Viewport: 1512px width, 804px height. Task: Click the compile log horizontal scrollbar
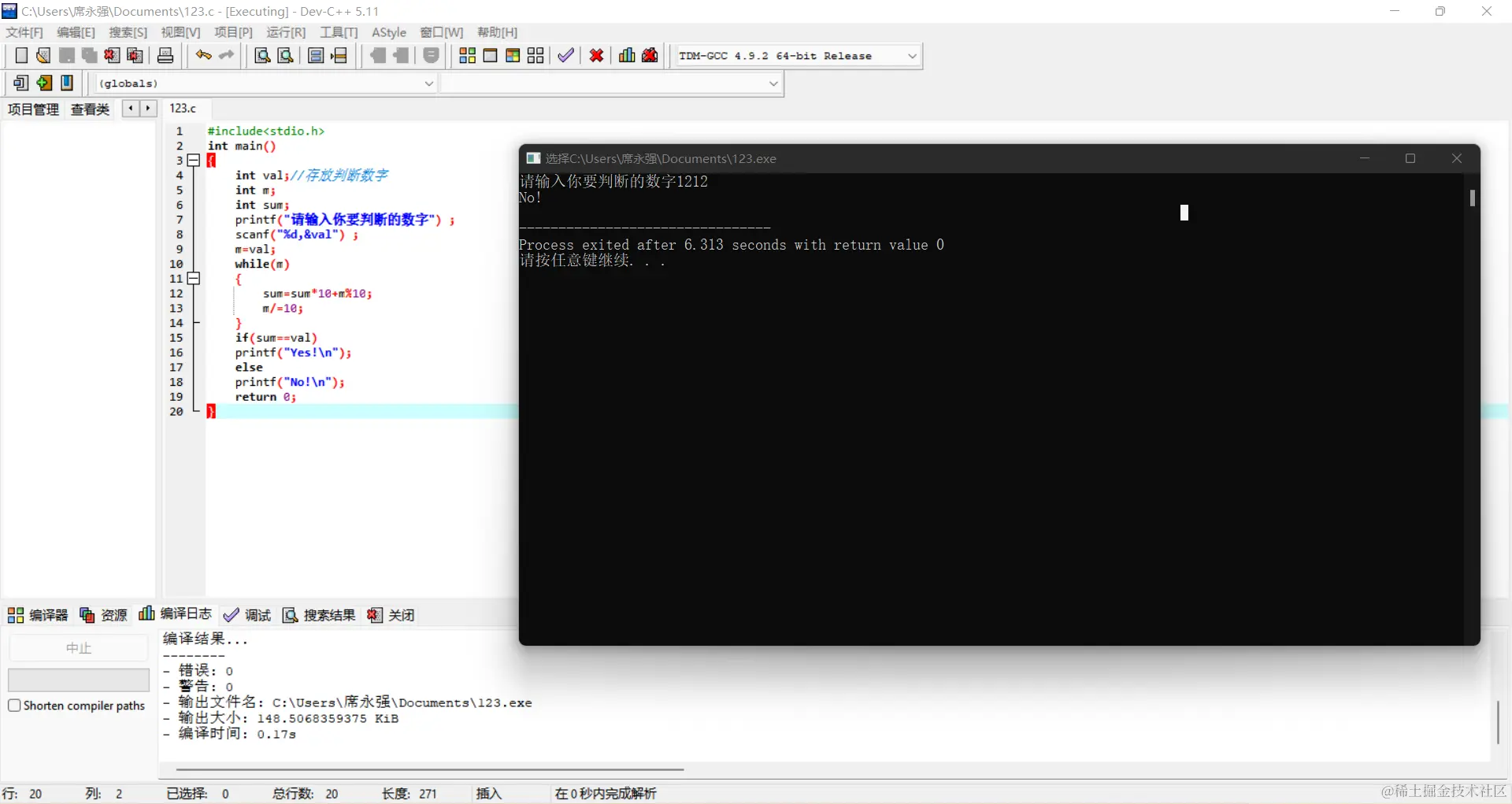pyautogui.click(x=430, y=769)
